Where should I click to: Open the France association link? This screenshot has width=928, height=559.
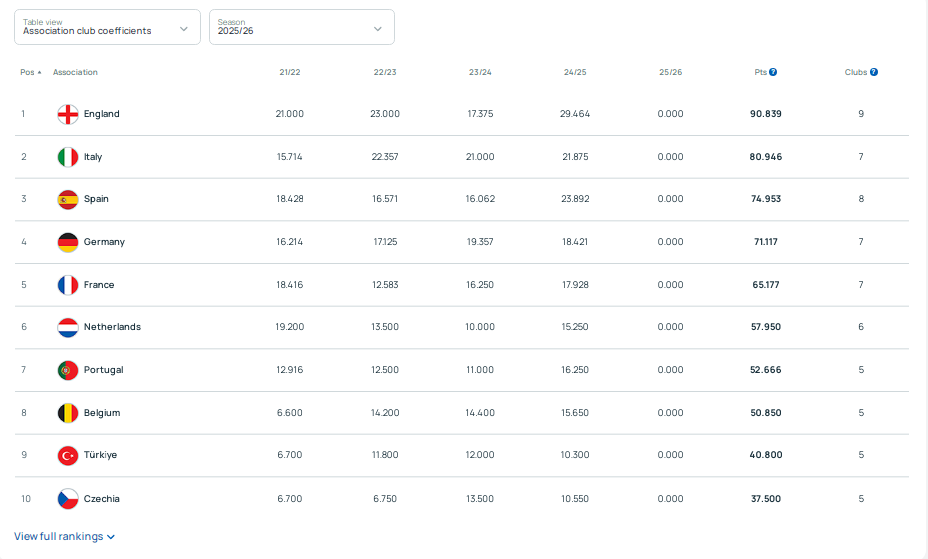click(99, 285)
